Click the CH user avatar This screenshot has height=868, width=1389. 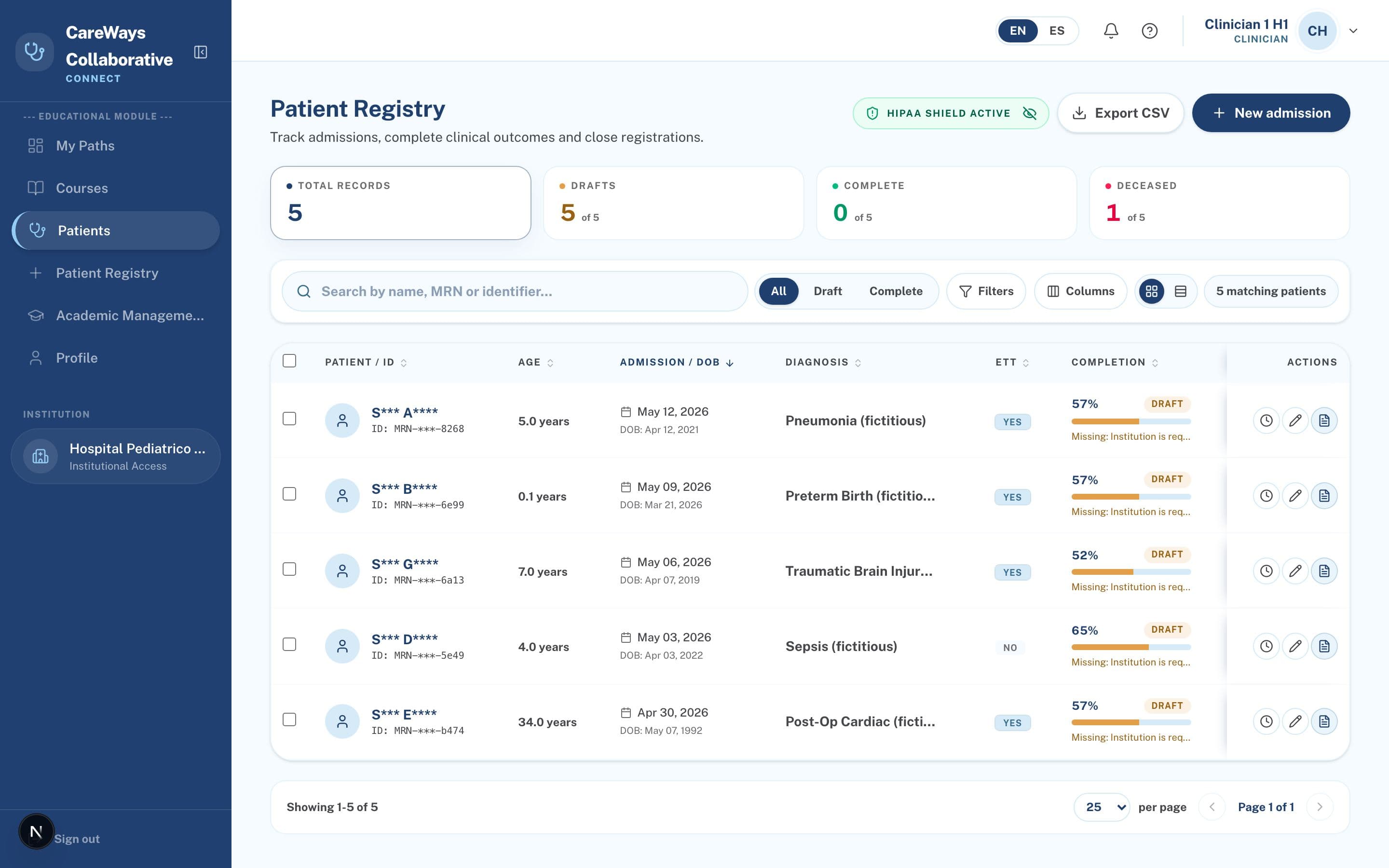coord(1317,31)
